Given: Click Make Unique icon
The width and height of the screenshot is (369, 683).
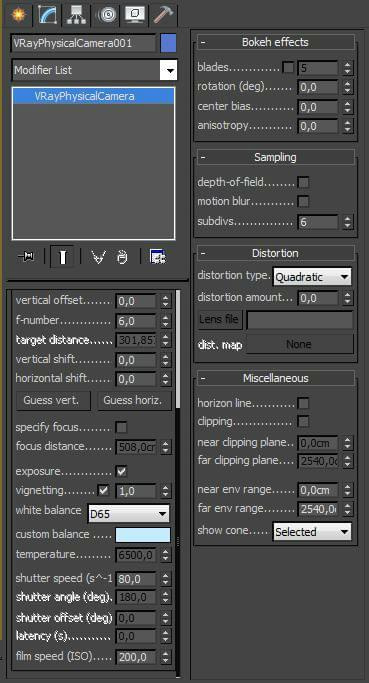Looking at the screenshot, I should point(99,257).
